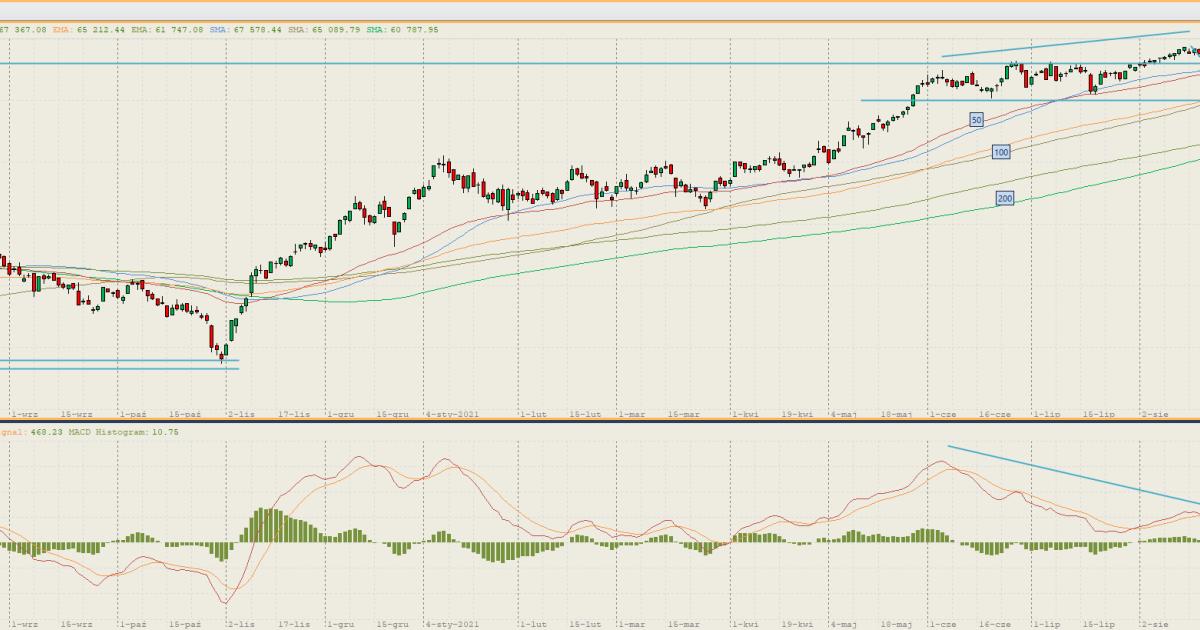This screenshot has height=630, width=1200.
Task: Click the 100 moving average label badge
Action: 1001,152
